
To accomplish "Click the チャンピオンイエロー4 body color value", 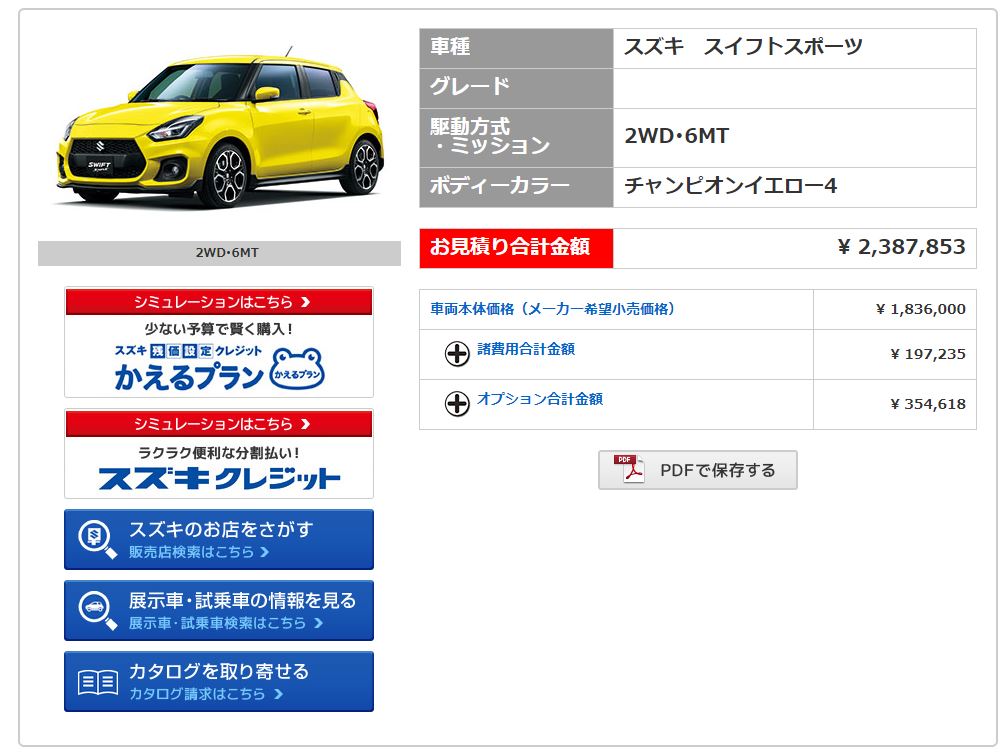I will pos(731,186).
